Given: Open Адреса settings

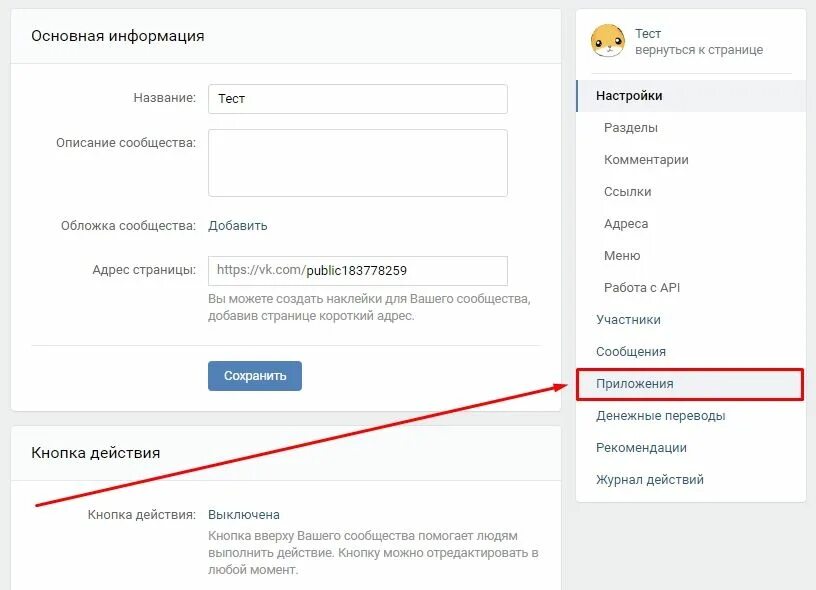Looking at the screenshot, I should [626, 224].
